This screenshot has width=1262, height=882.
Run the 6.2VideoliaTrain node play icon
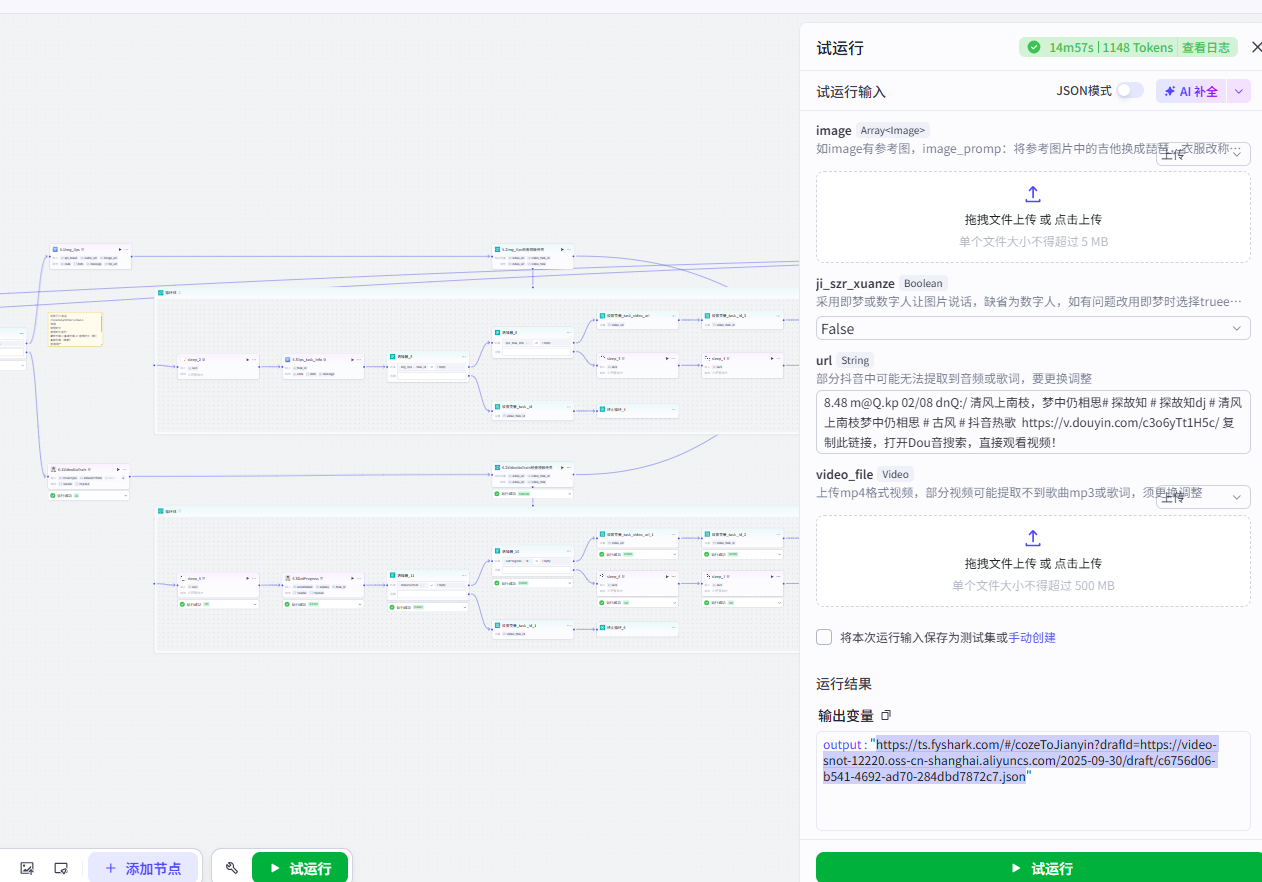pyautogui.click(x=118, y=469)
